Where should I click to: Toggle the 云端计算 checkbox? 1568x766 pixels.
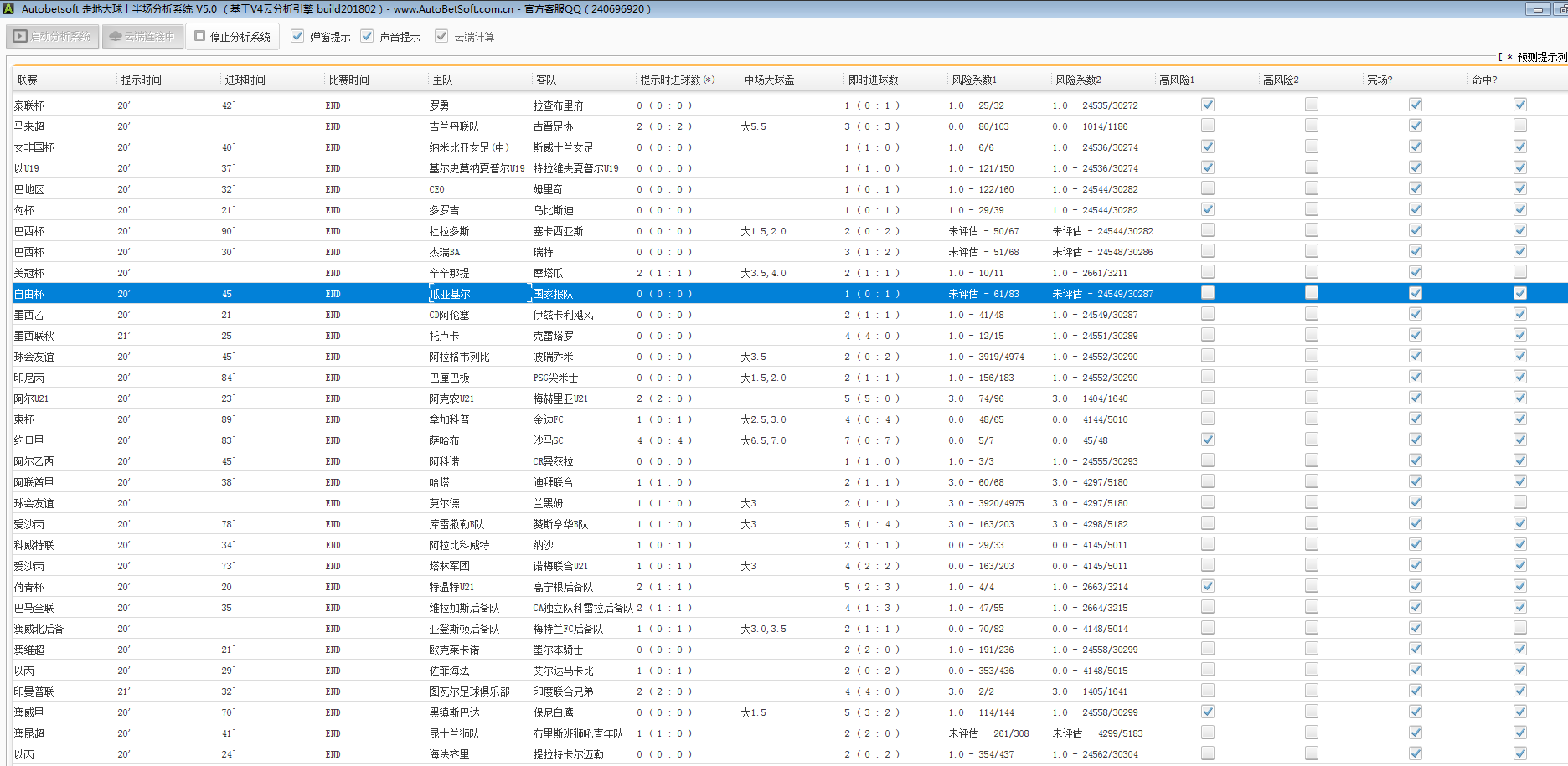pyautogui.click(x=441, y=36)
